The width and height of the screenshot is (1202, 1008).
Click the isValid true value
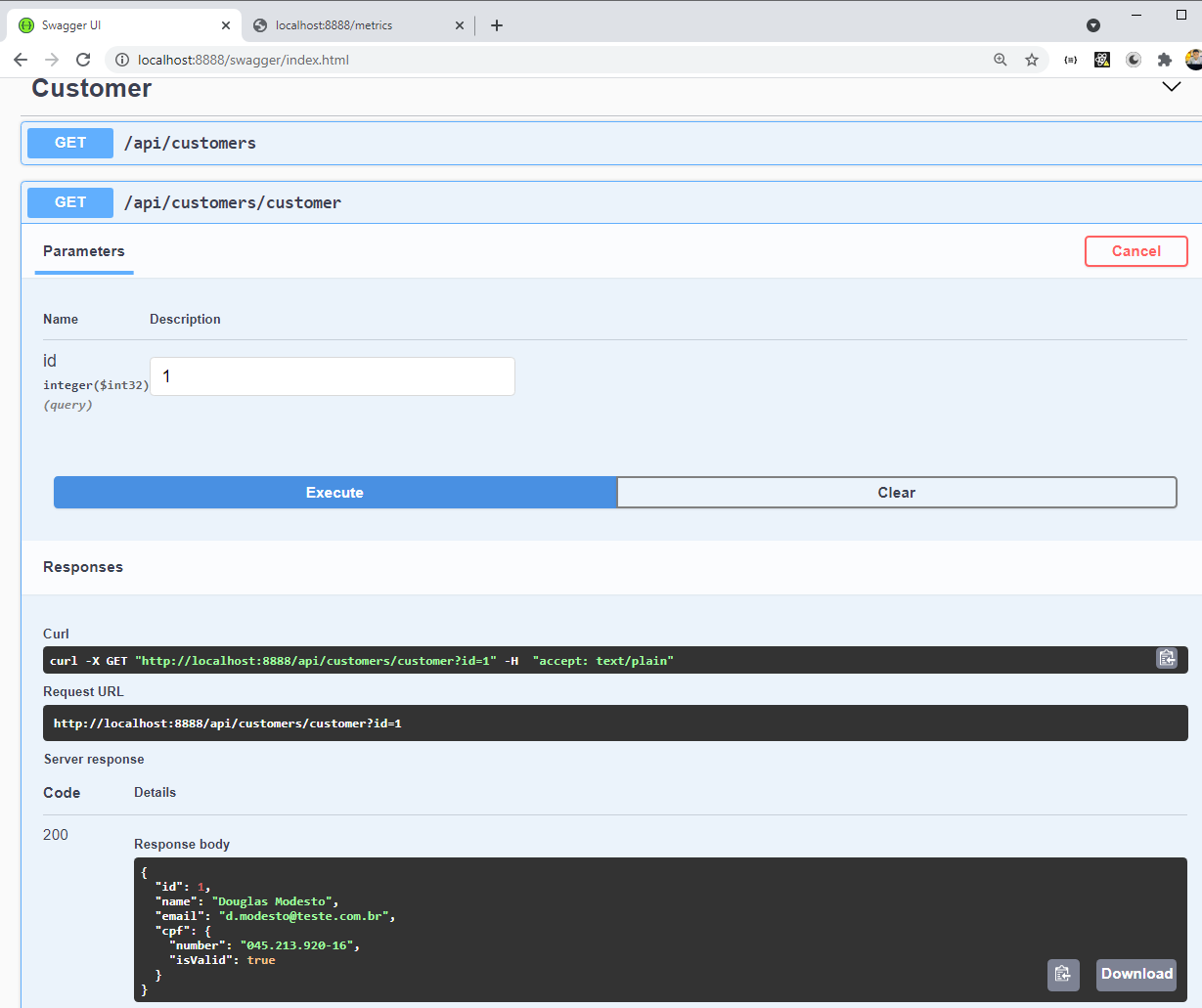click(261, 960)
